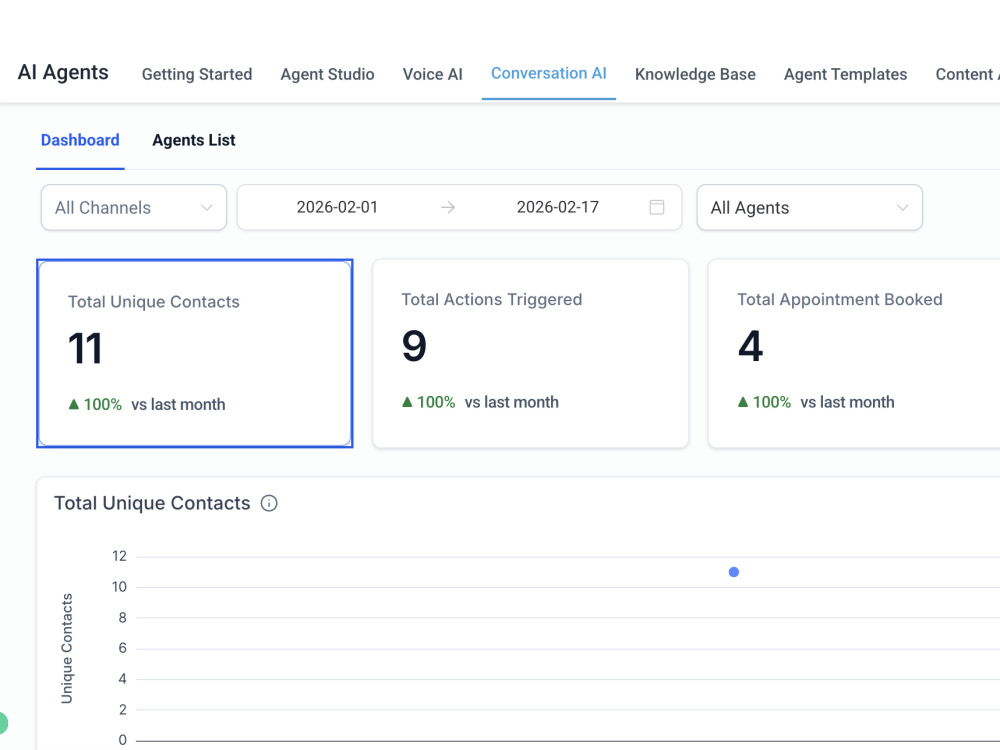Click the arrow between the two dates
The height and width of the screenshot is (750, 1000).
[x=448, y=207]
